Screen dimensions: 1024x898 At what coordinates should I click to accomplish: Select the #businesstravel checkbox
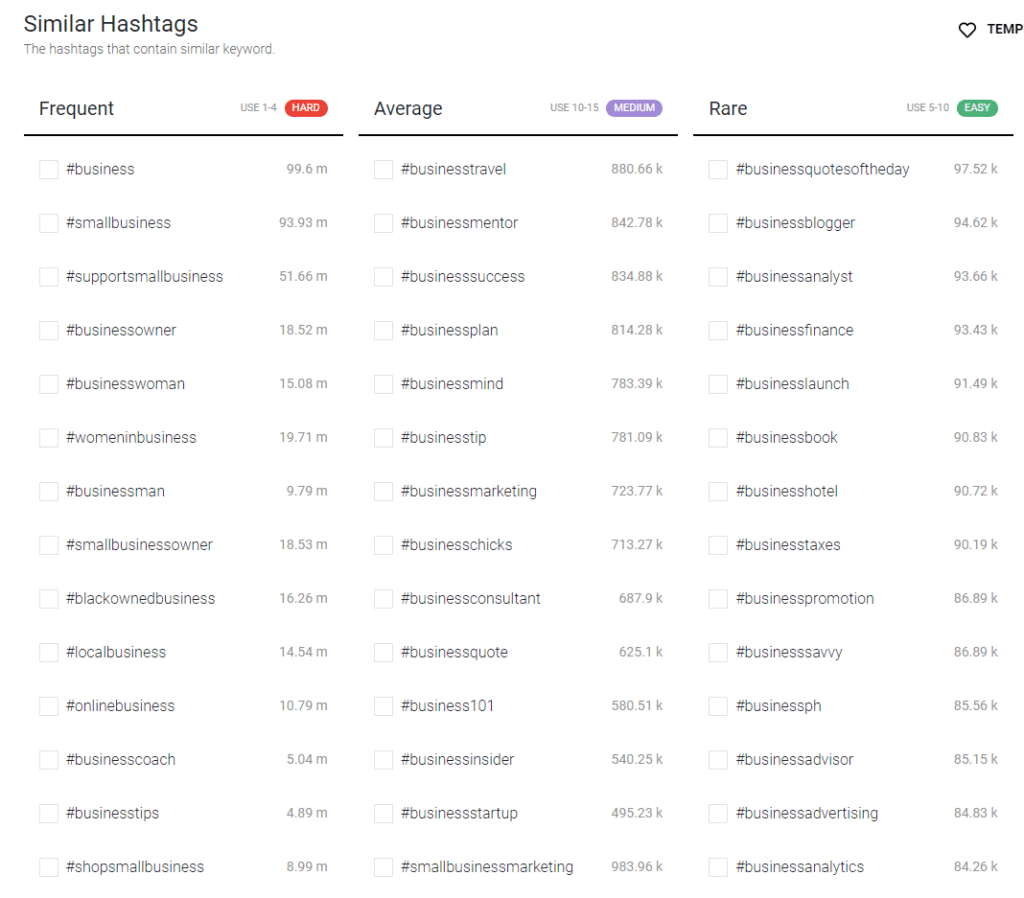click(383, 169)
